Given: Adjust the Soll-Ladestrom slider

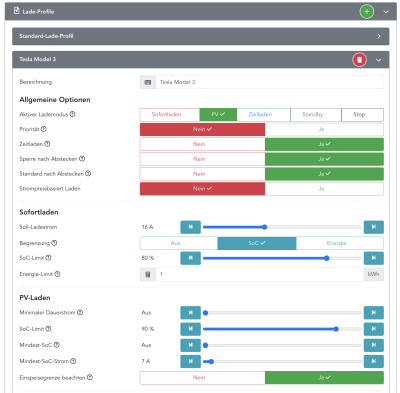Looking at the screenshot, I should pos(282,227).
